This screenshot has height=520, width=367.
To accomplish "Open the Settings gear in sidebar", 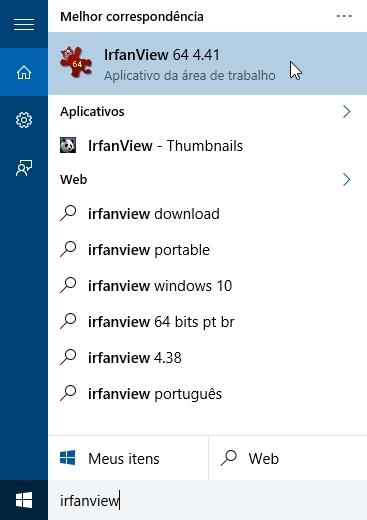I will 24,120.
